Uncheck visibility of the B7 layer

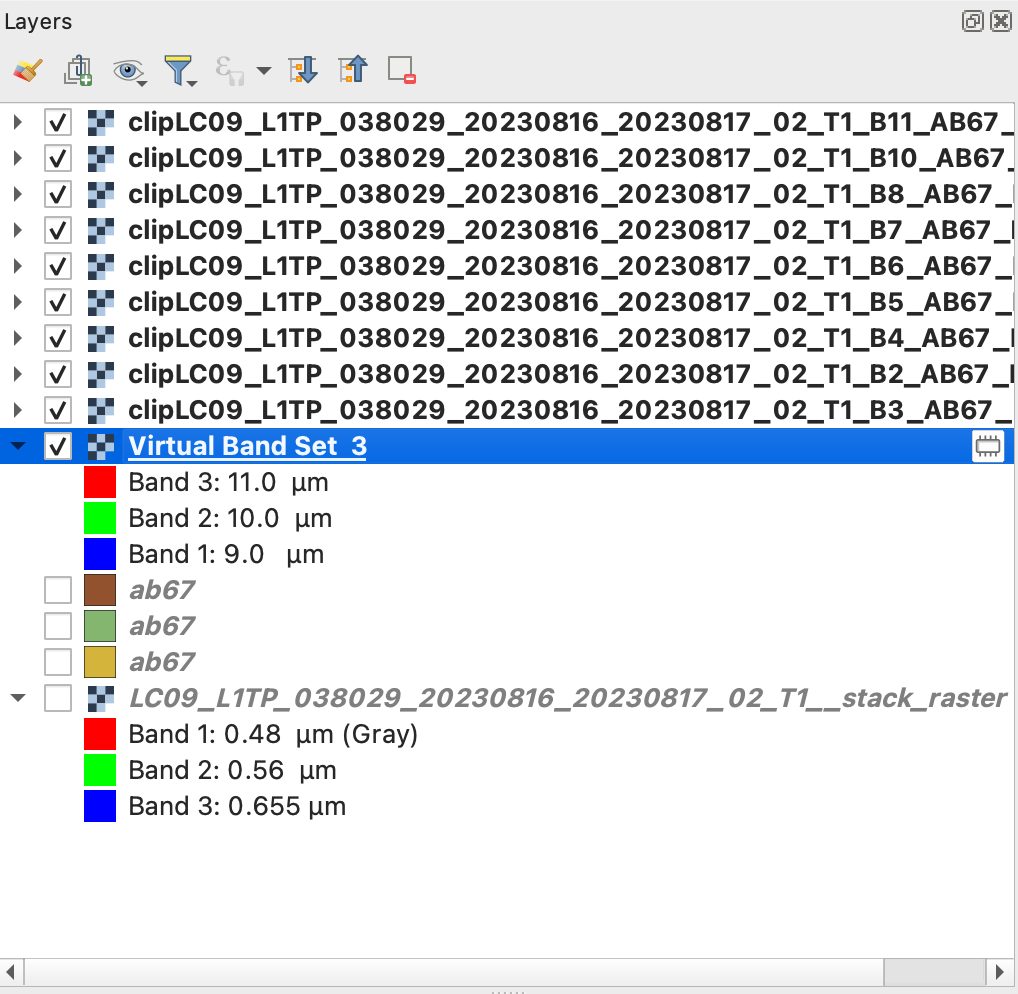pyautogui.click(x=58, y=230)
